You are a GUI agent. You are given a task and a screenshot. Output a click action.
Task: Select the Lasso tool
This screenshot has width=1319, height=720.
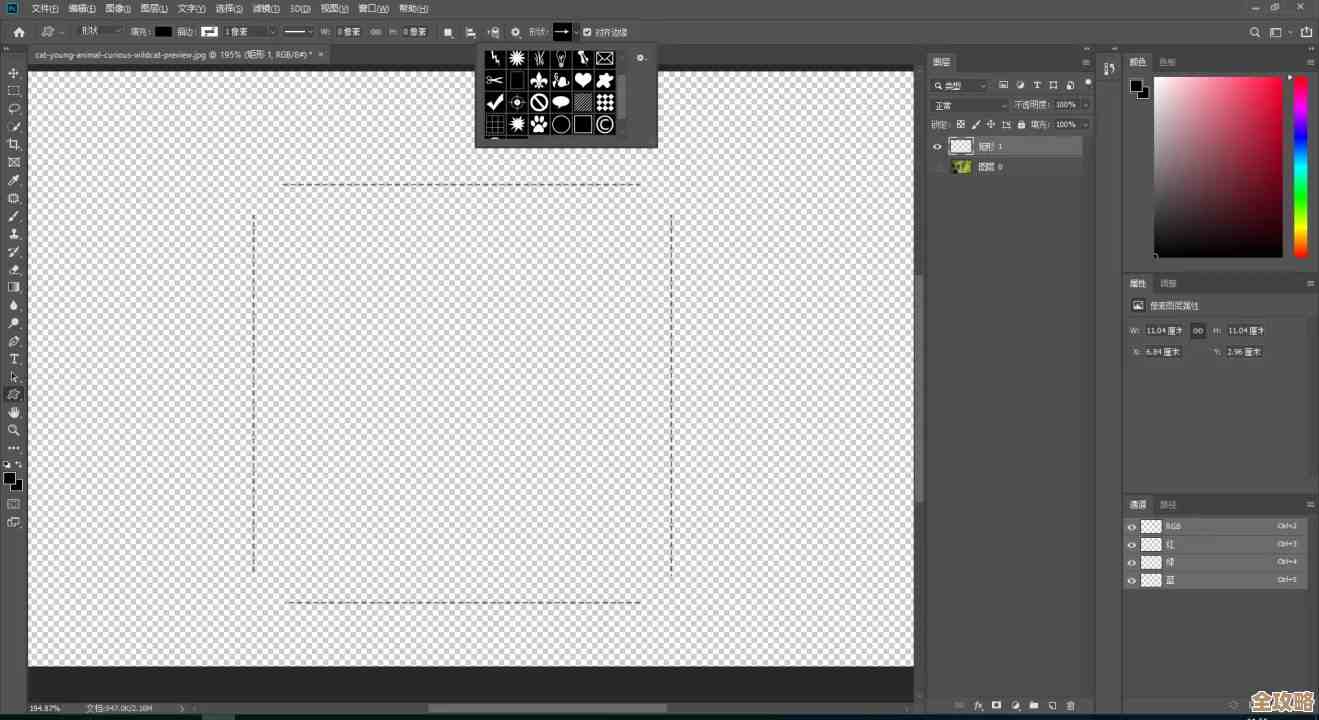tap(14, 108)
